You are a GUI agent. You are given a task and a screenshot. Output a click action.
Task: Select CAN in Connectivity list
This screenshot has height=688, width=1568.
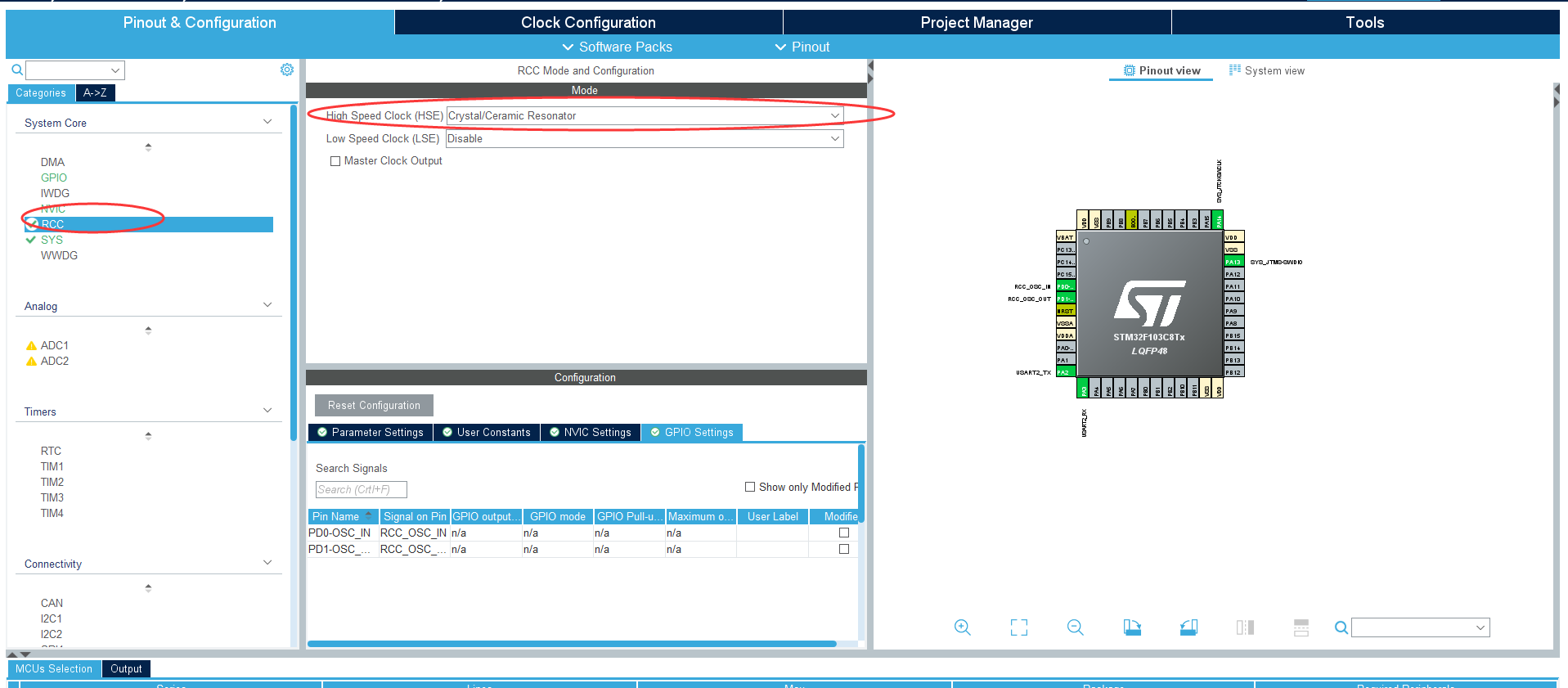click(x=52, y=603)
